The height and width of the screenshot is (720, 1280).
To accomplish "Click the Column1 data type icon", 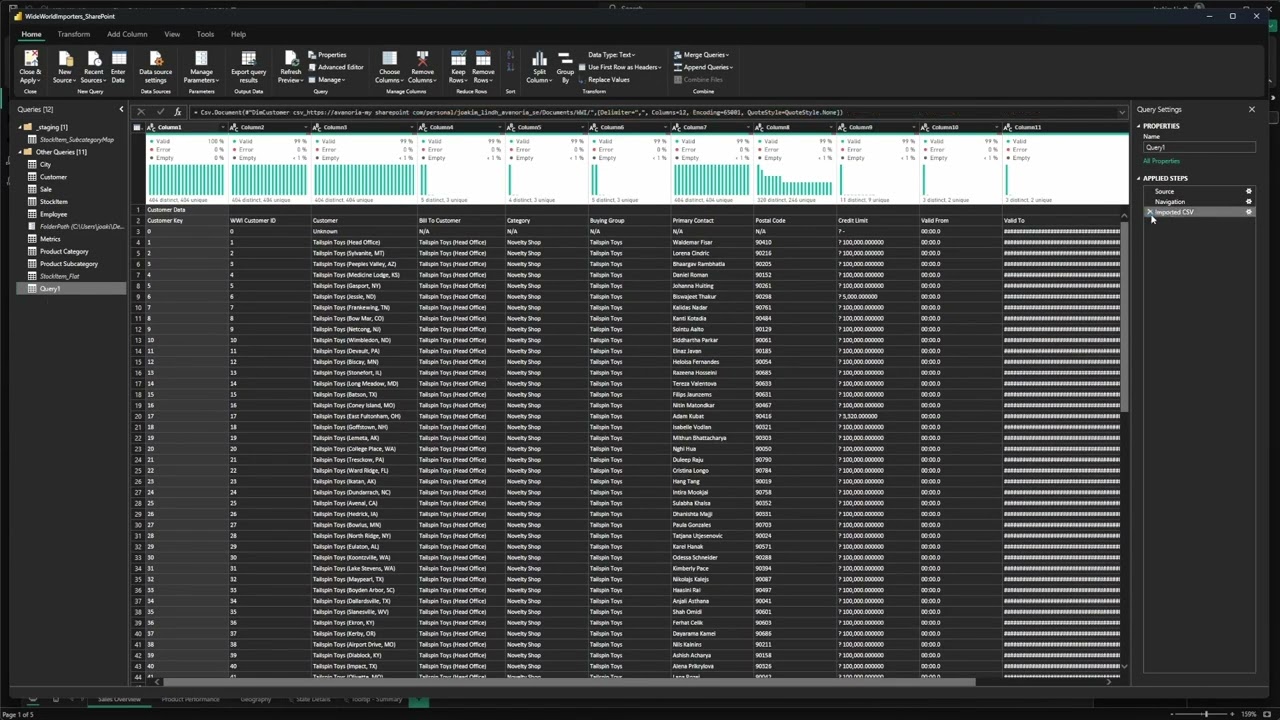I will coord(151,127).
